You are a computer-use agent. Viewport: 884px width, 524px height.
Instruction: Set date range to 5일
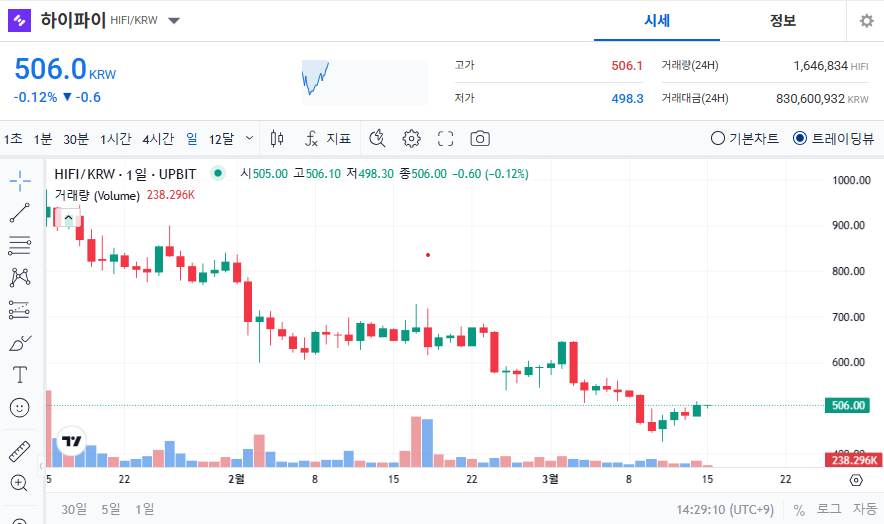pos(110,509)
